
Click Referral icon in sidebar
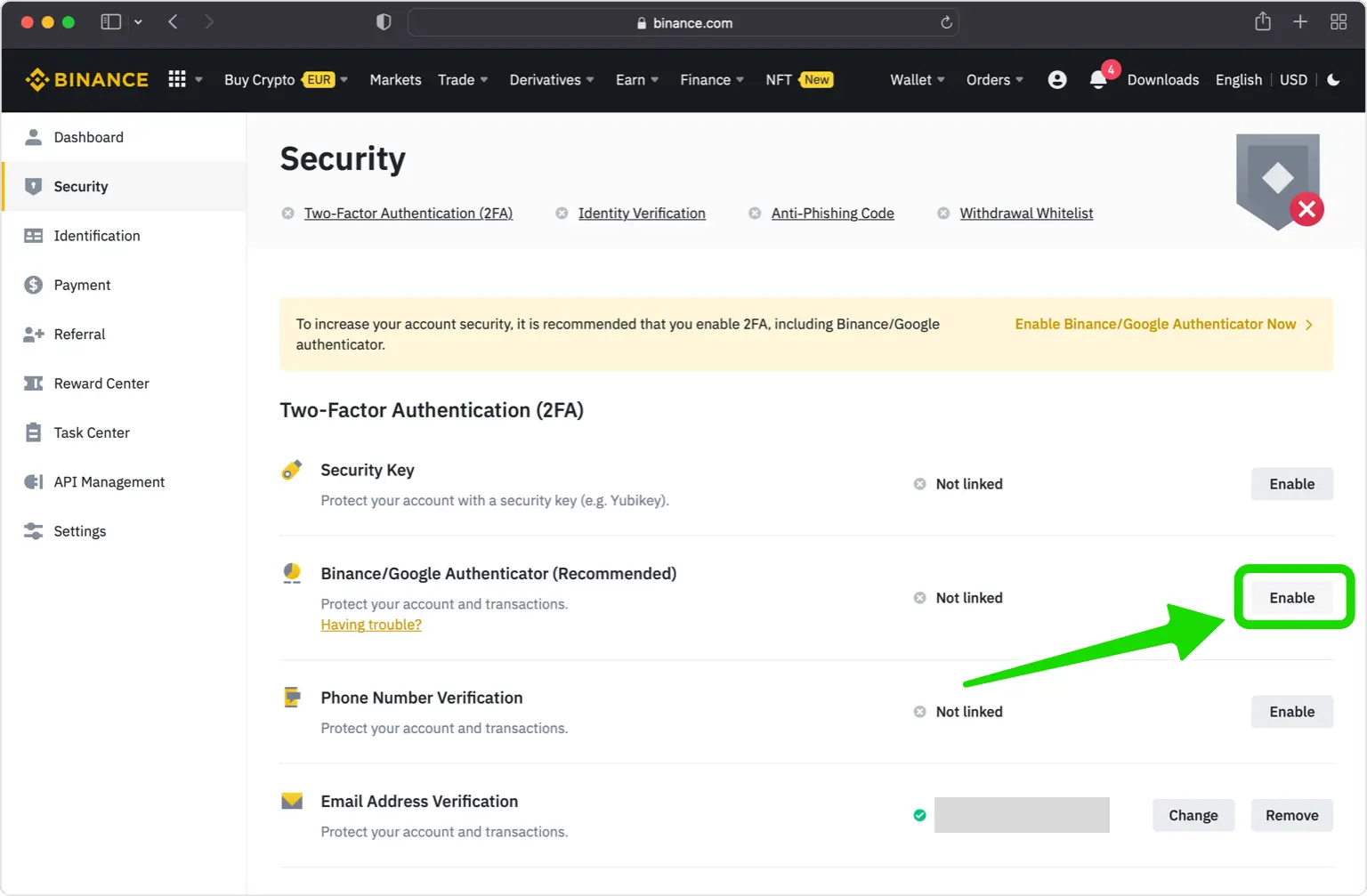[33, 335]
